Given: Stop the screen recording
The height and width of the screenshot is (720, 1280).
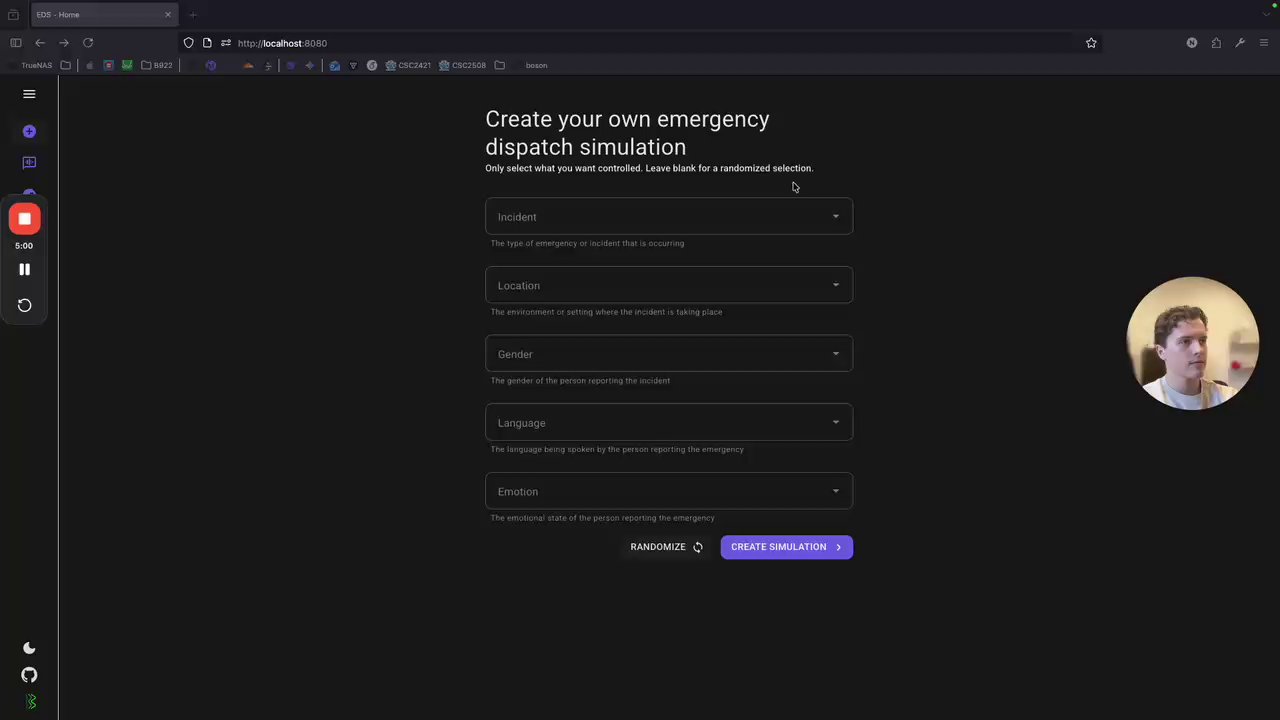Looking at the screenshot, I should tap(25, 219).
